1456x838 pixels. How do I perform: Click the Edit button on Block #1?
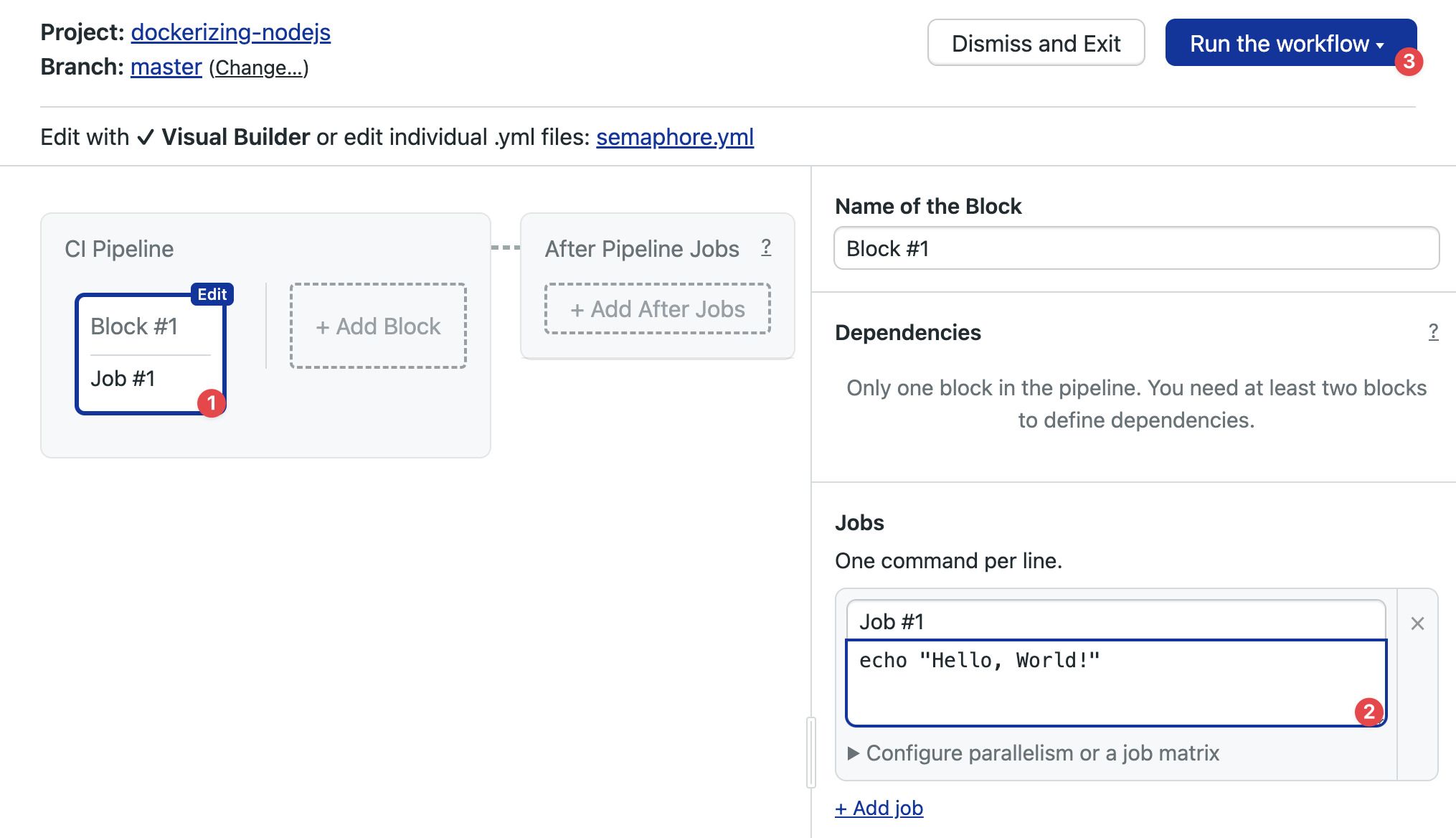211,294
